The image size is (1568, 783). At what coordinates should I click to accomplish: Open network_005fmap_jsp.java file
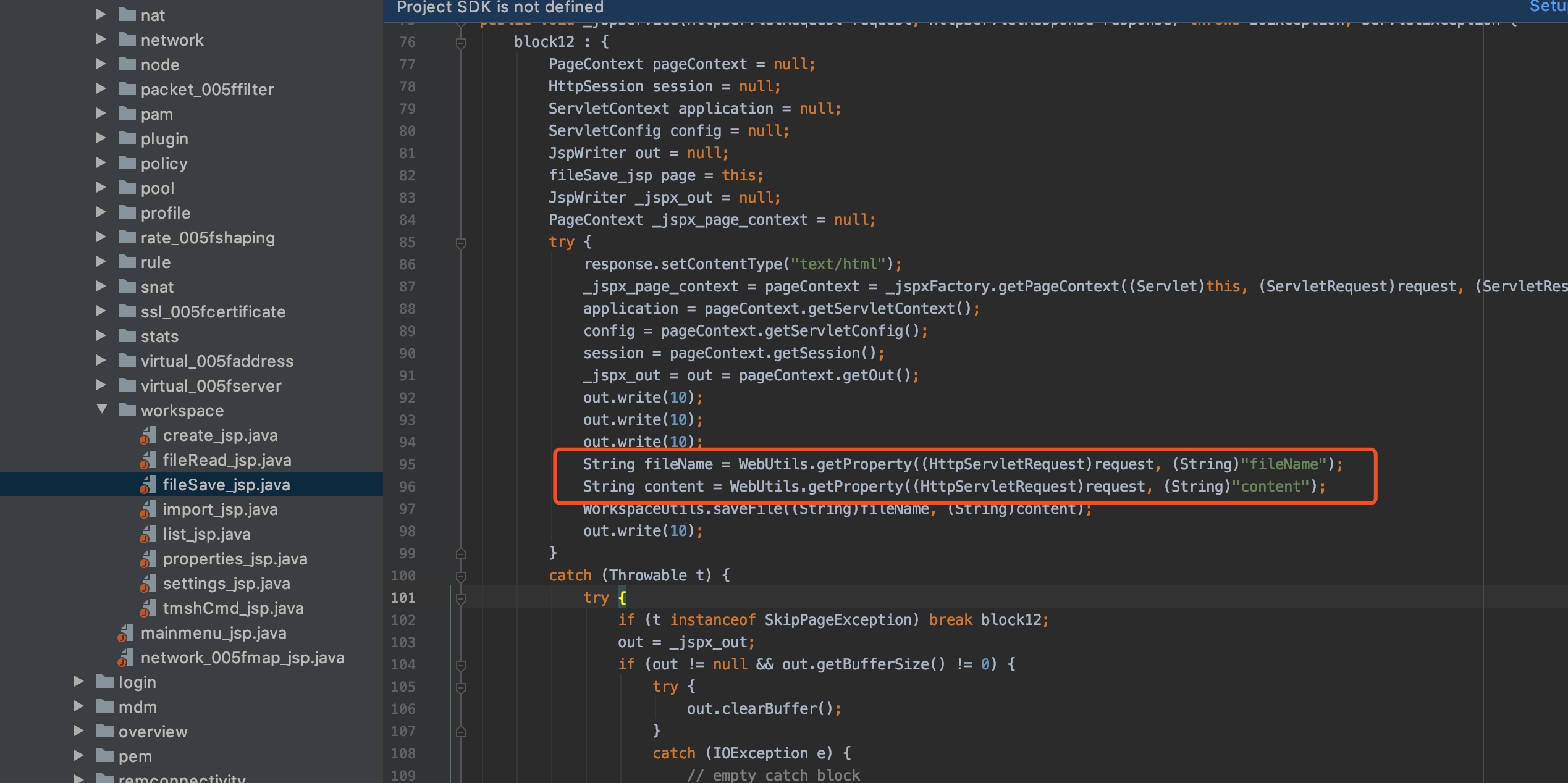242,658
